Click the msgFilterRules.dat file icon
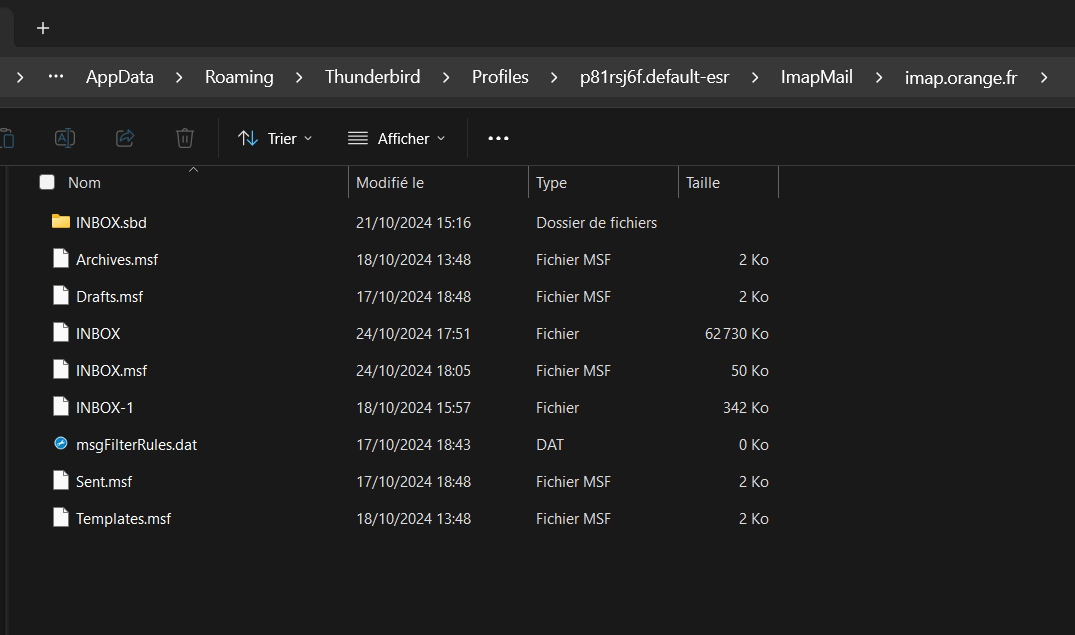The width and height of the screenshot is (1075, 635). click(61, 444)
